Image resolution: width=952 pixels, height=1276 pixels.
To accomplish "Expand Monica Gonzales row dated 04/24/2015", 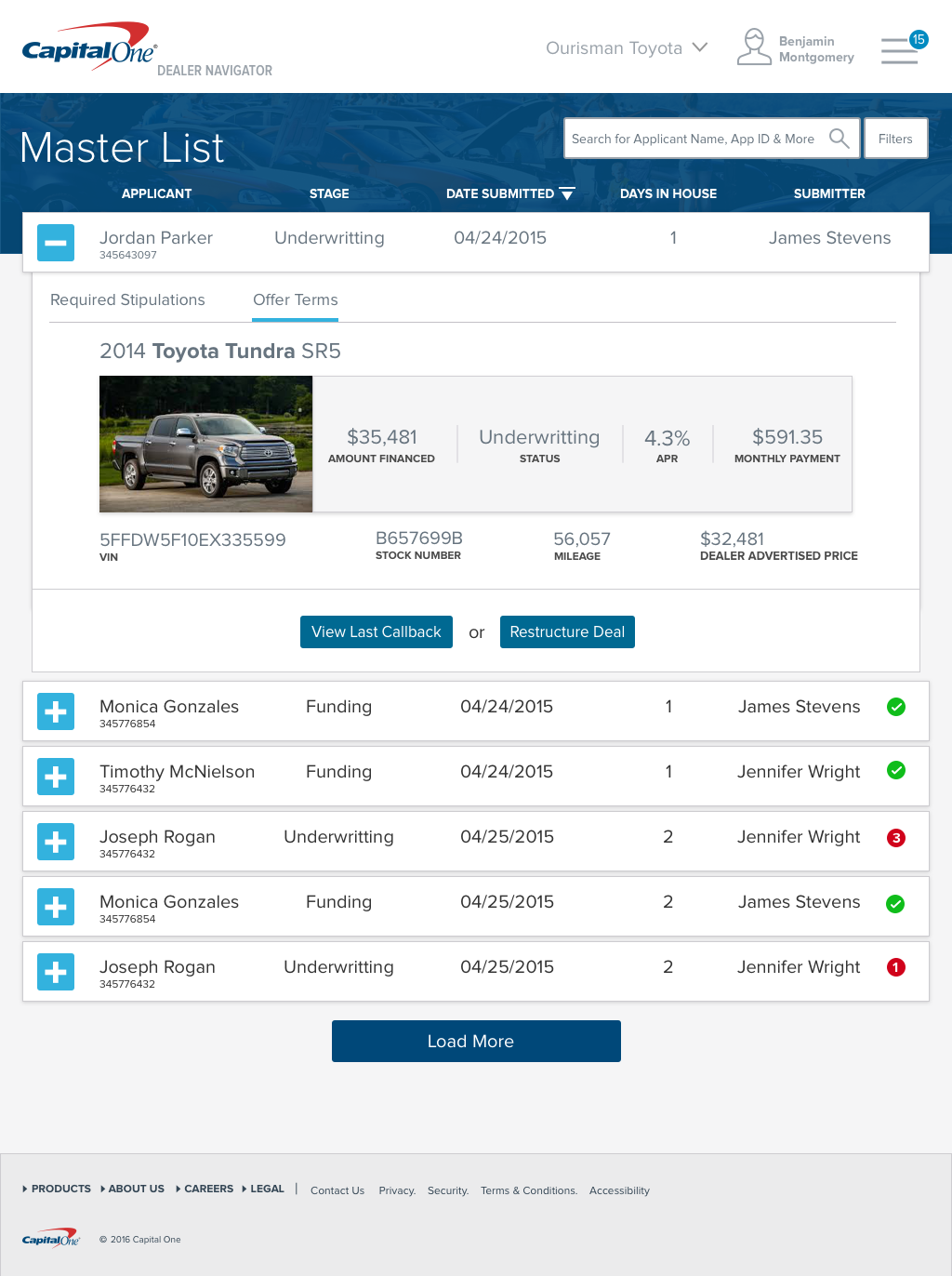I will (56, 711).
